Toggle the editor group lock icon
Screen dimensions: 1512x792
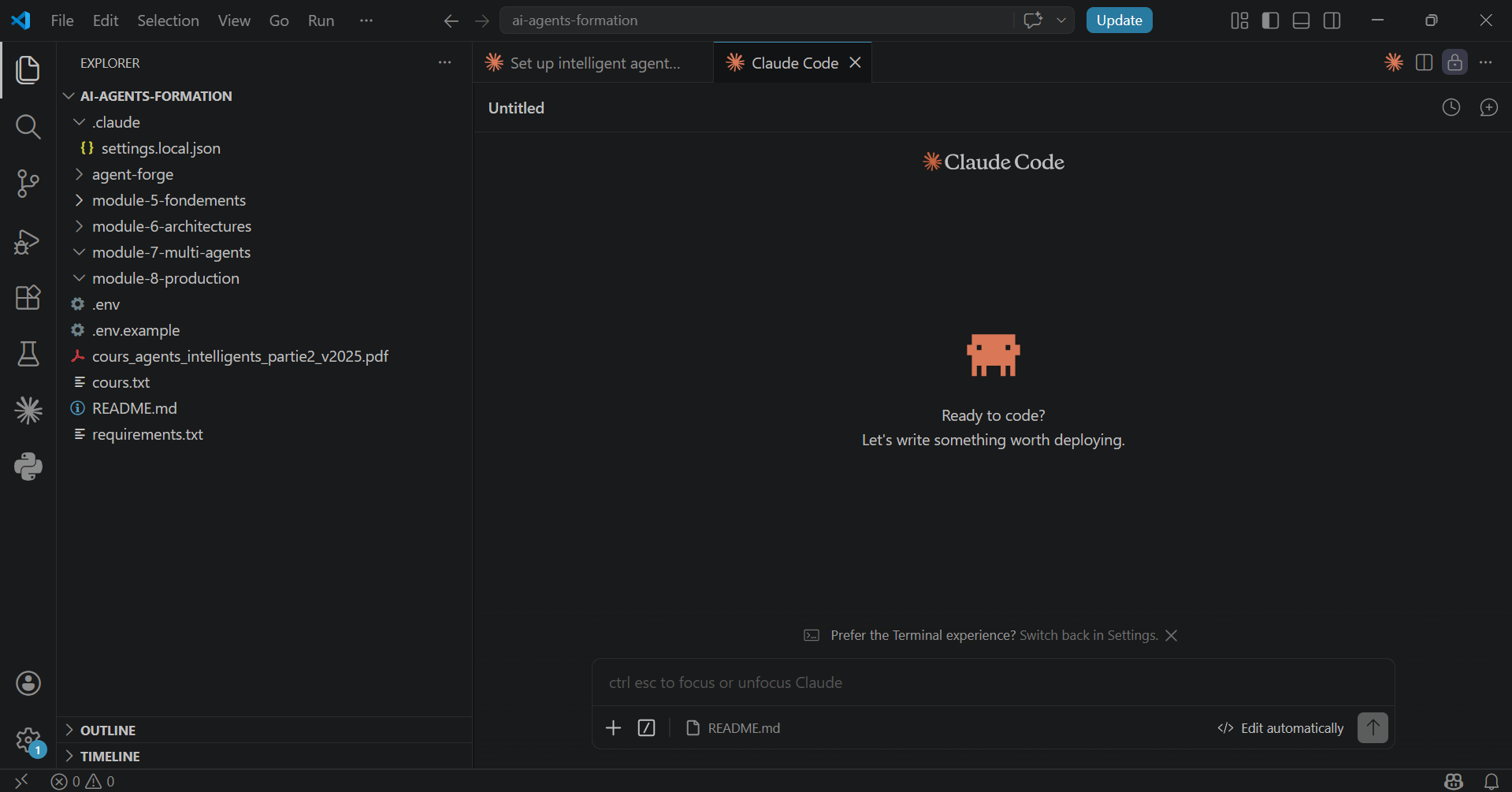1454,62
